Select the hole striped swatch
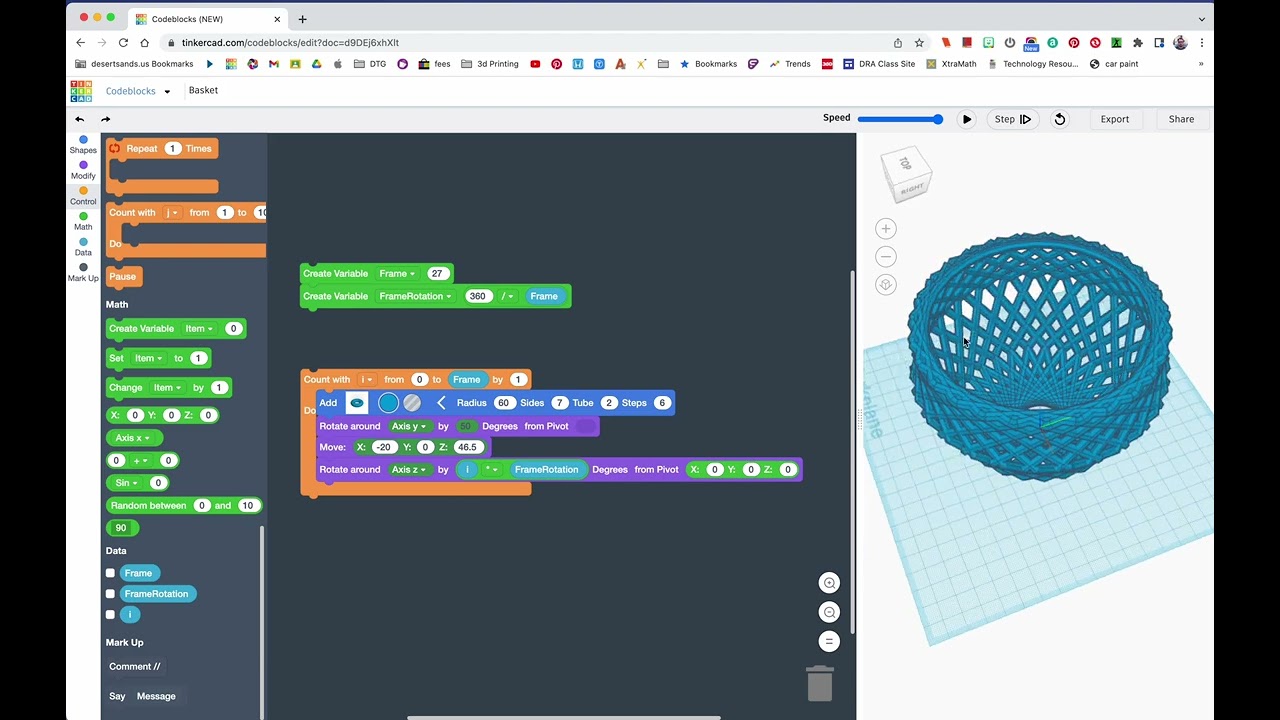 click(412, 403)
